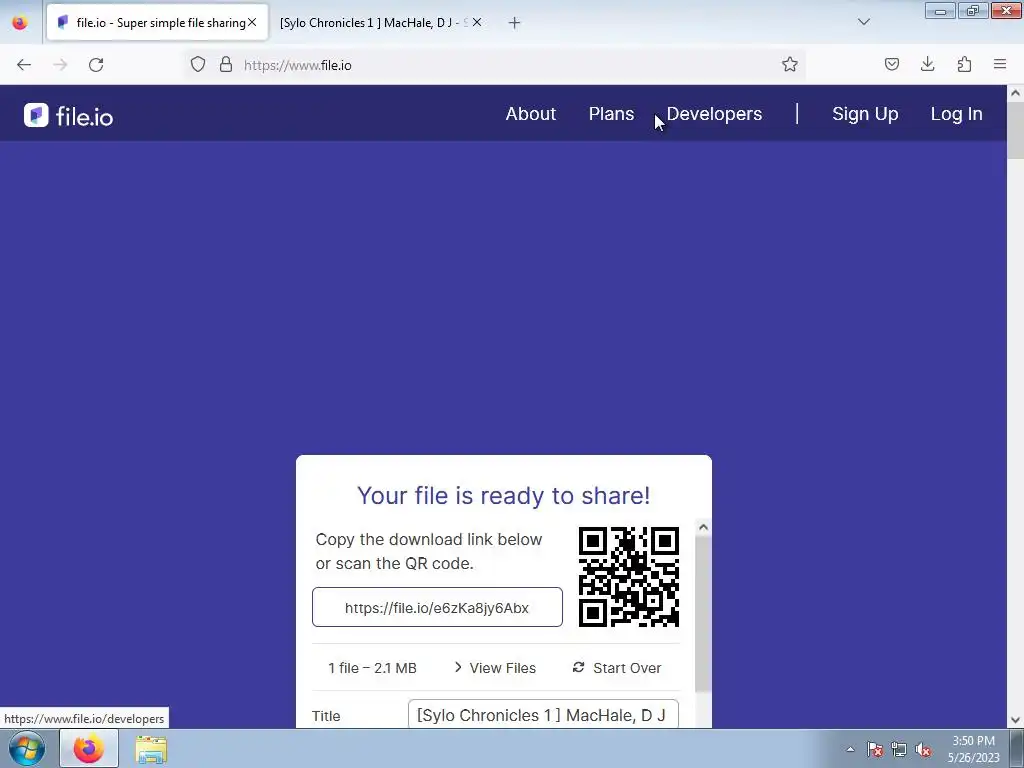Image resolution: width=1024 pixels, height=768 pixels.
Task: Open the tracking protection shield icon
Action: click(198, 64)
